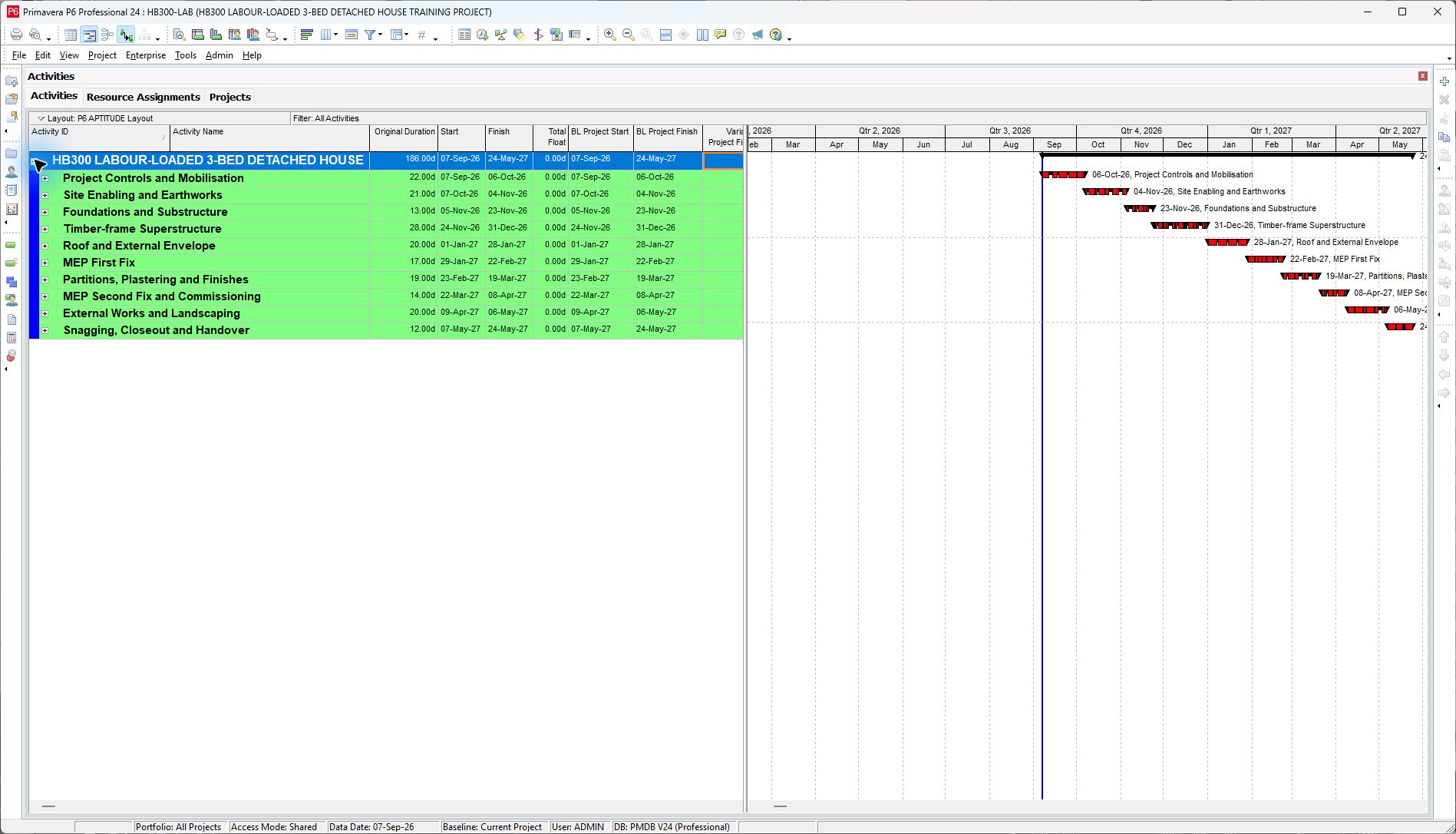Expand the Roof and External Envelope group
The width and height of the screenshot is (1456, 834).
45,246
